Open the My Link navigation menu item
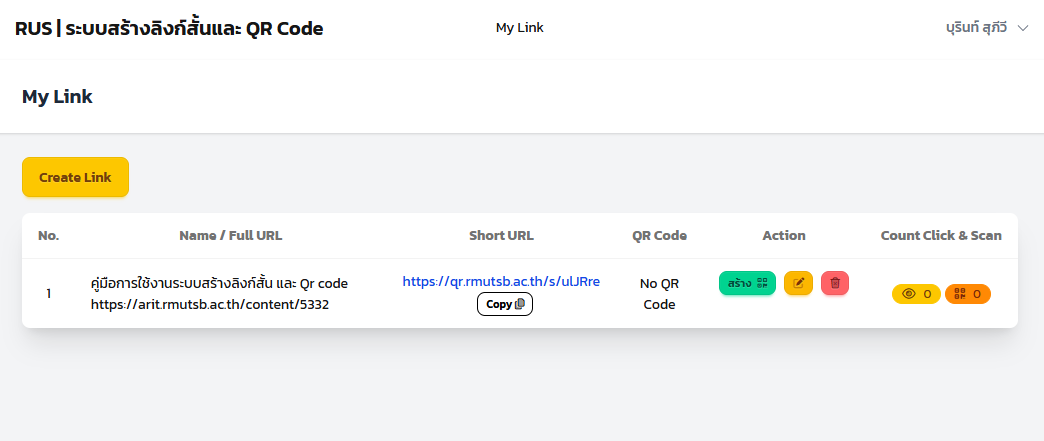This screenshot has height=441, width=1044. [x=519, y=28]
